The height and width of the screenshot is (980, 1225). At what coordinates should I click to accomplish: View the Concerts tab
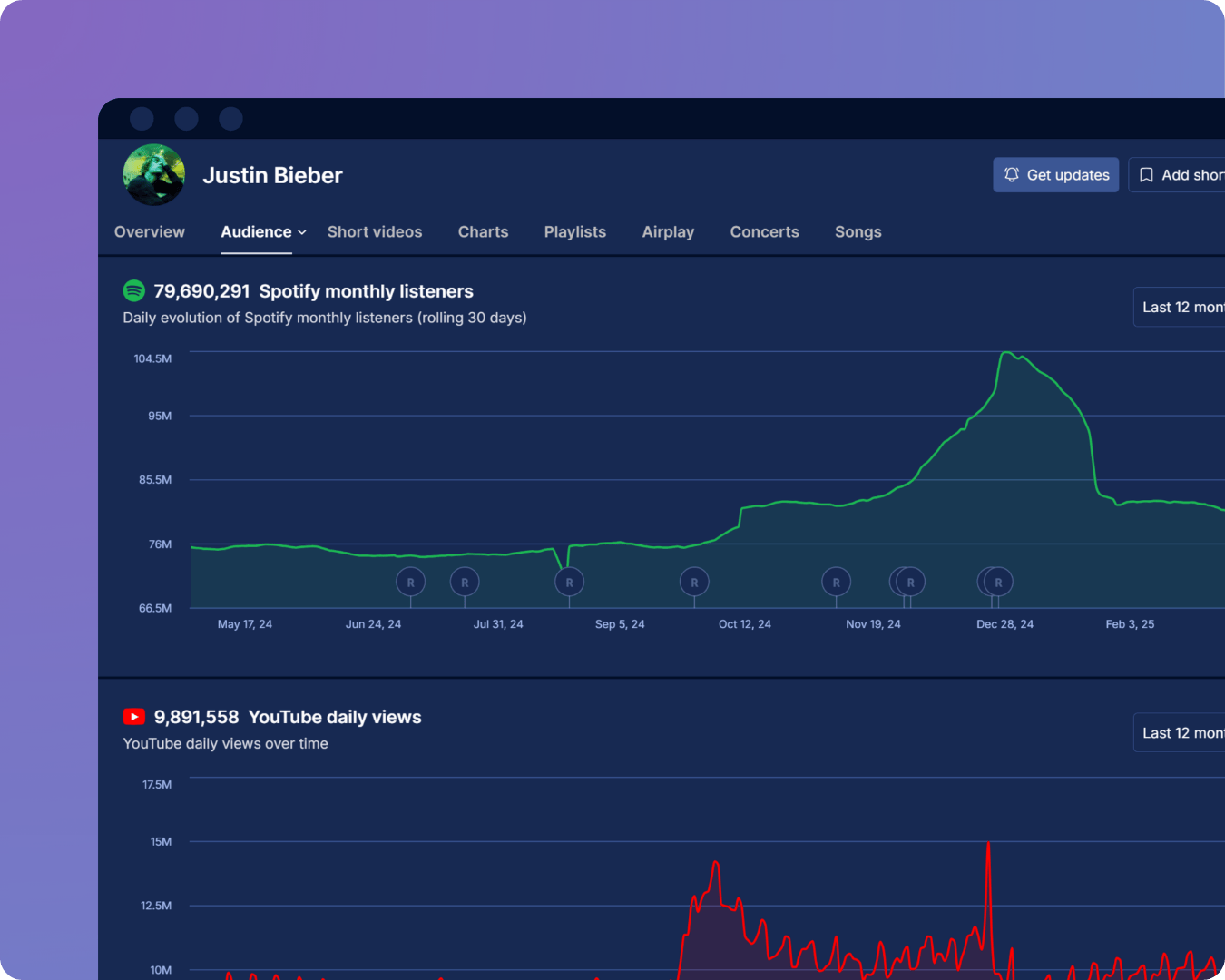click(x=764, y=232)
